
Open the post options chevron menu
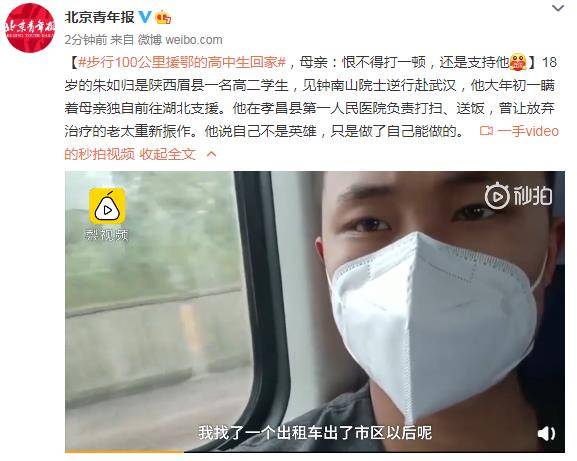558,8
